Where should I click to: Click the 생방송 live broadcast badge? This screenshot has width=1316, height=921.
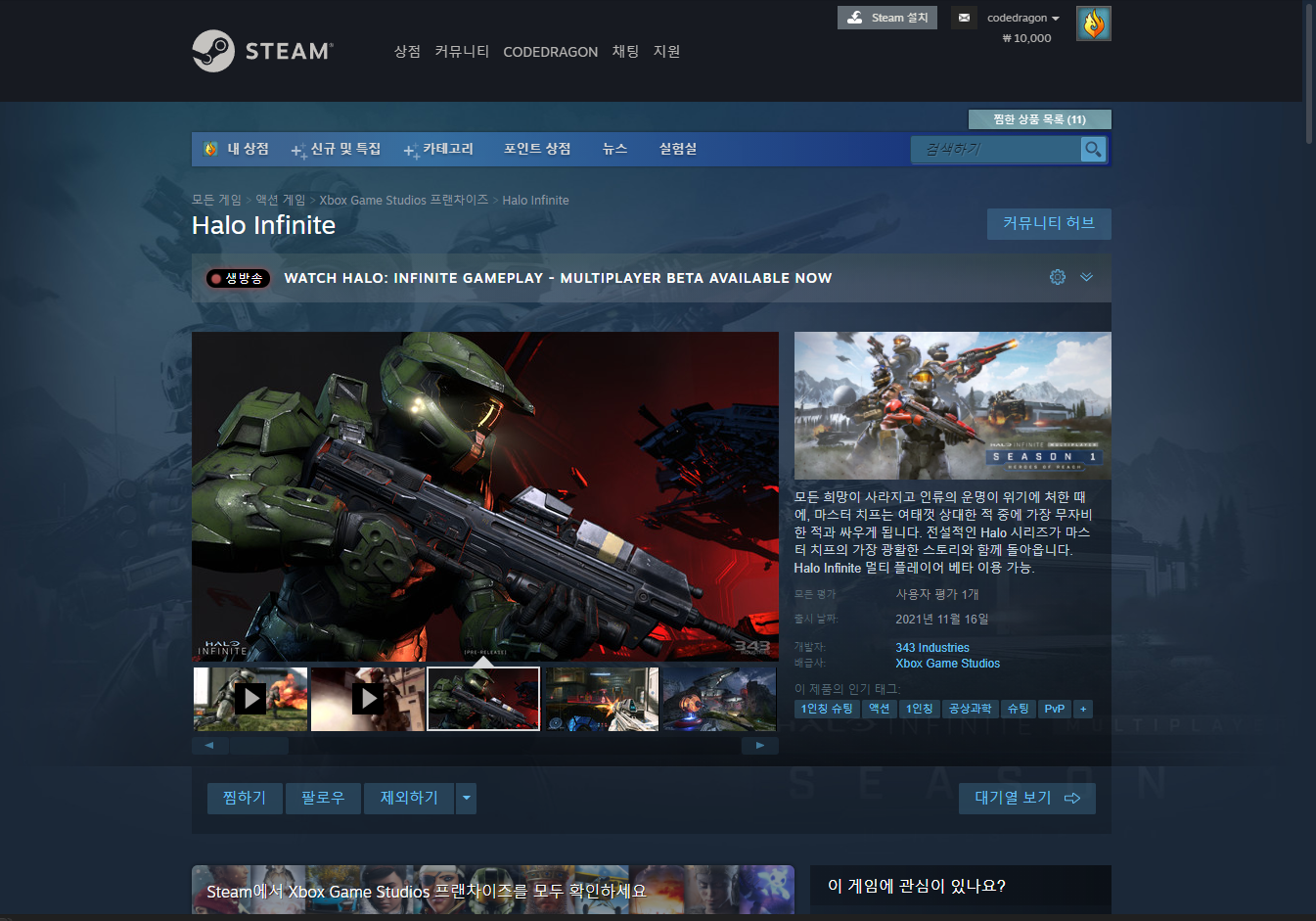(238, 278)
